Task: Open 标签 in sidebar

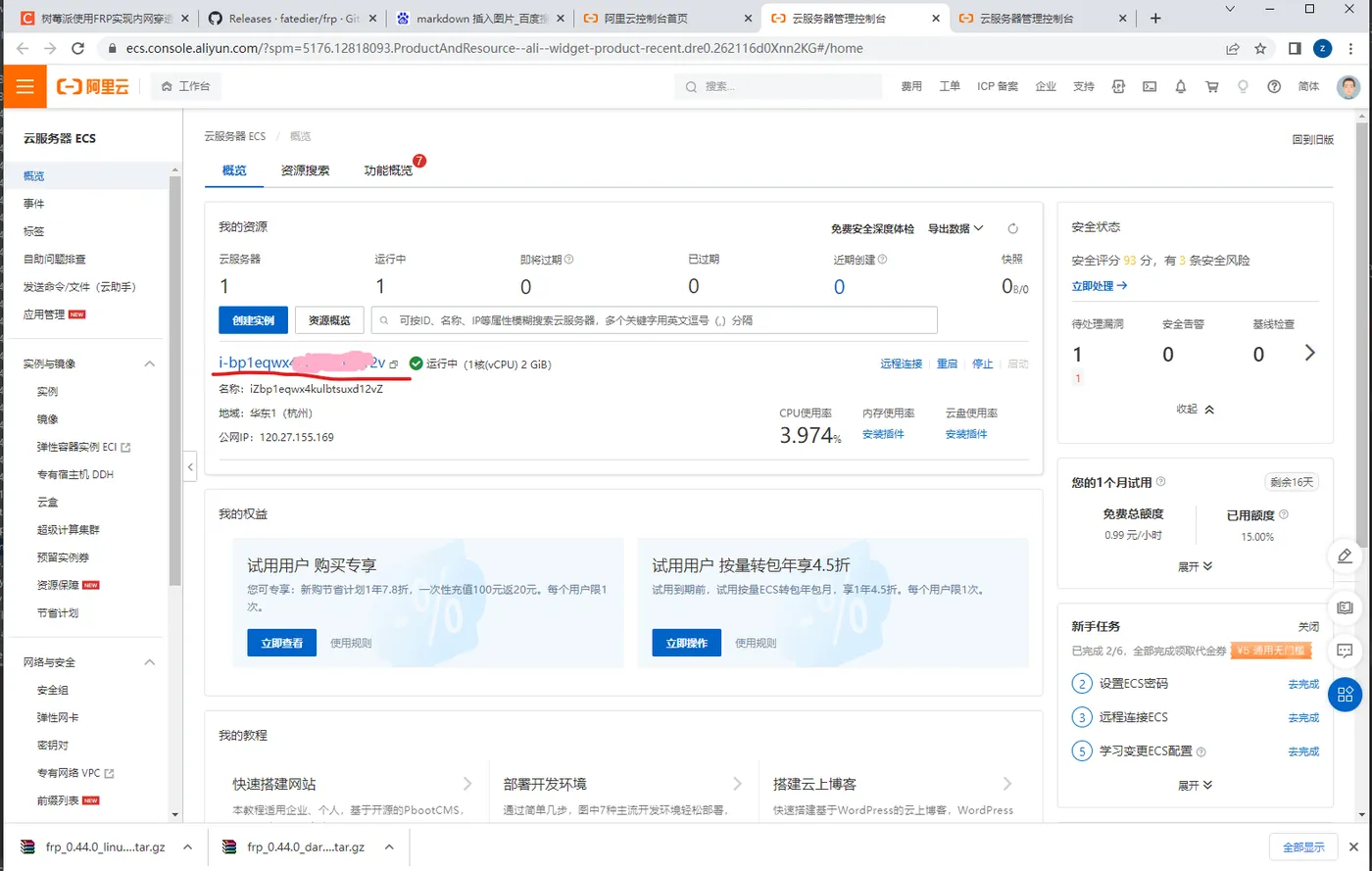Action: click(33, 231)
